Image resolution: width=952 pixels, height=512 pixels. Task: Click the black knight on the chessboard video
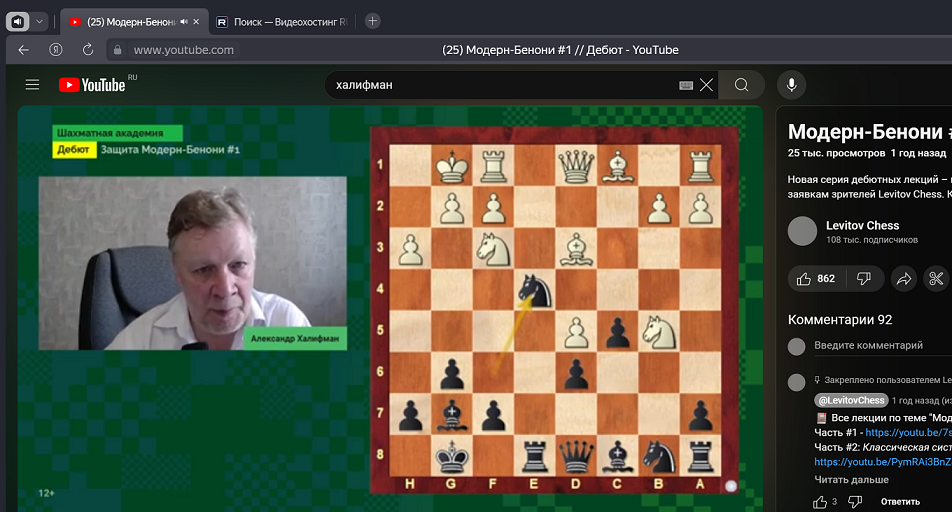click(x=535, y=290)
